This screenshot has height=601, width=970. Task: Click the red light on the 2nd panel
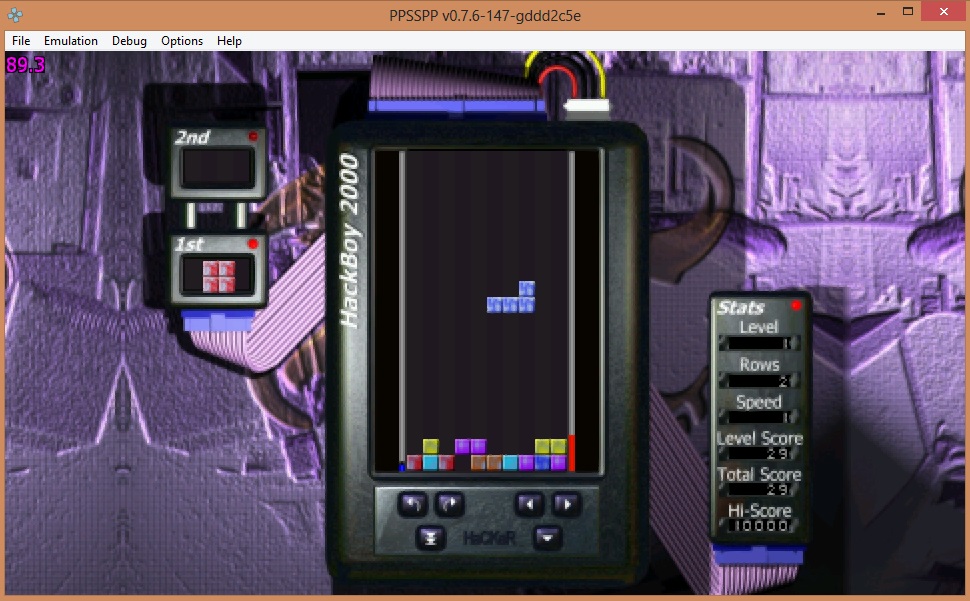pyautogui.click(x=253, y=136)
